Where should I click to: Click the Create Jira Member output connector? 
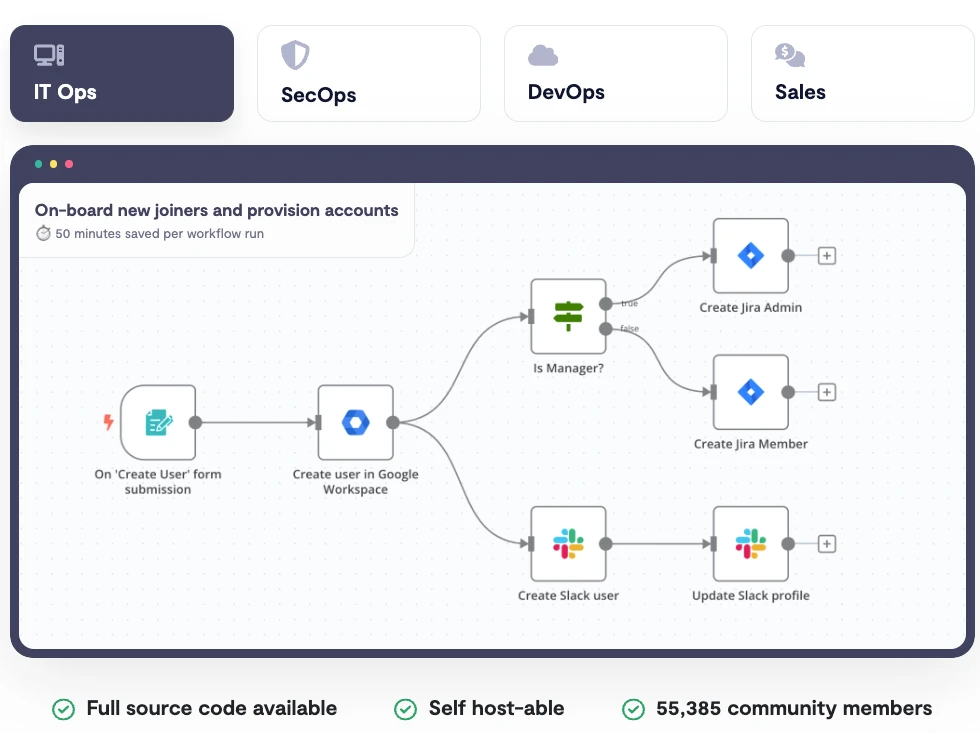[x=788, y=392]
